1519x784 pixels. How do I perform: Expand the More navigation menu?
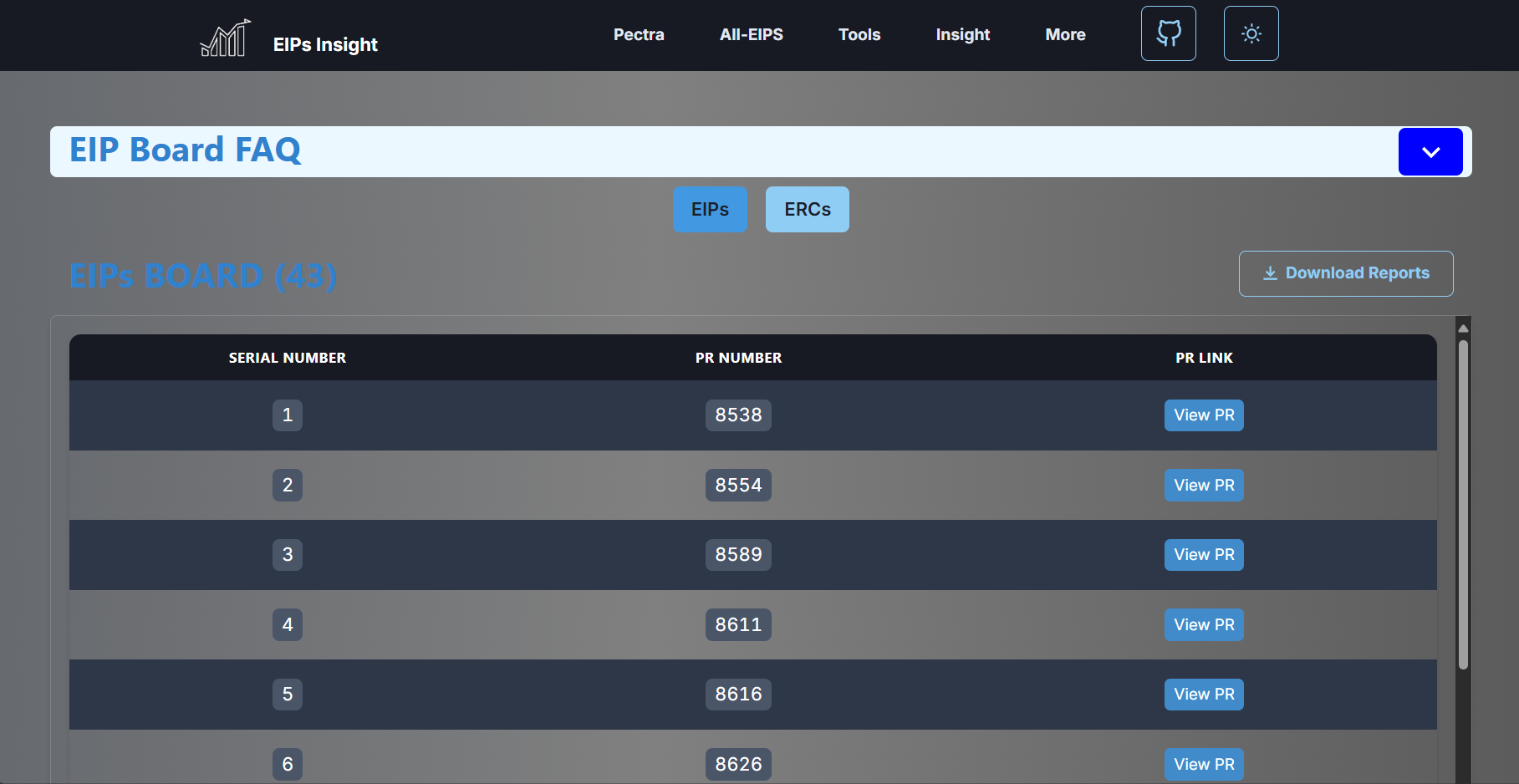[x=1065, y=34]
